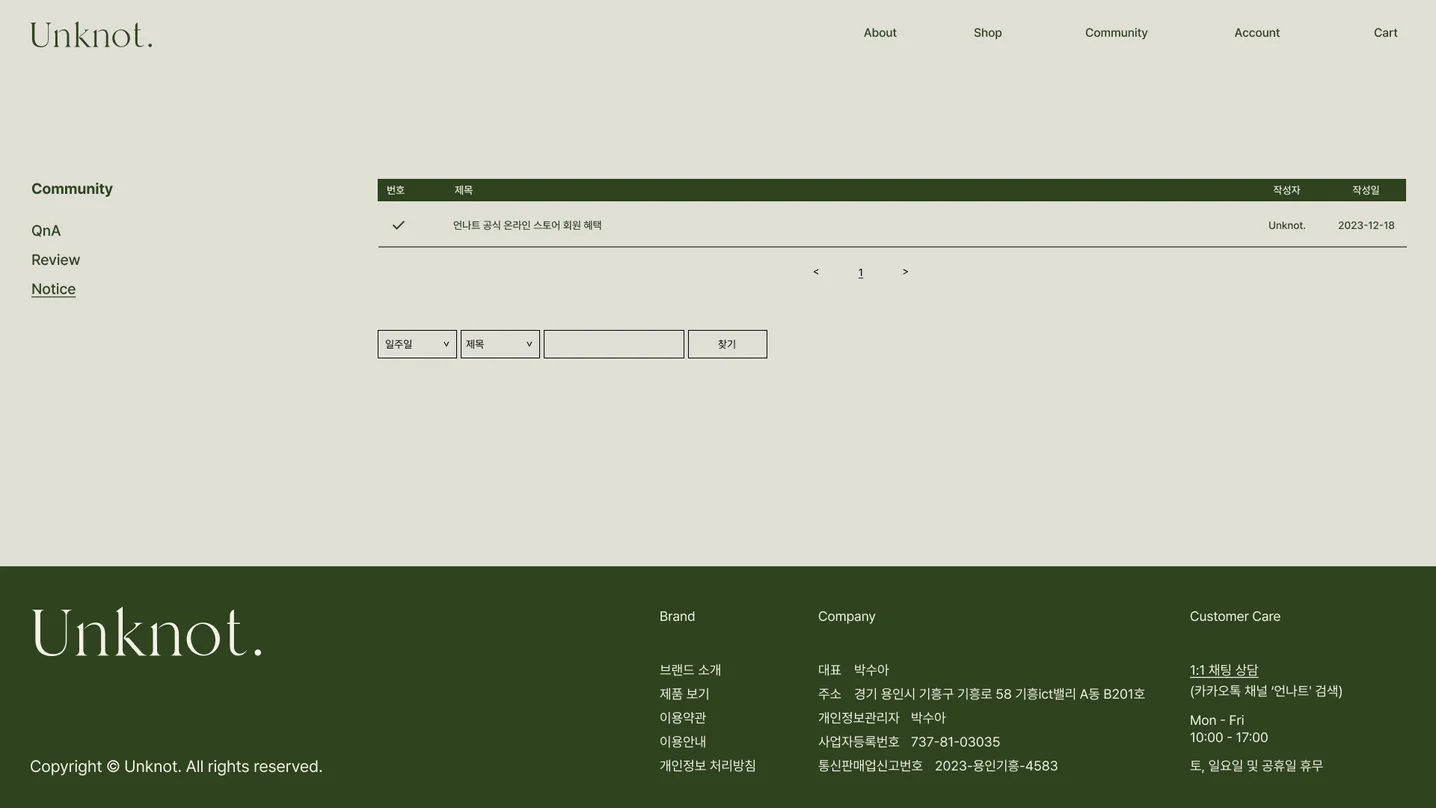Expand the 제목 search field dropdown

[x=500, y=344]
